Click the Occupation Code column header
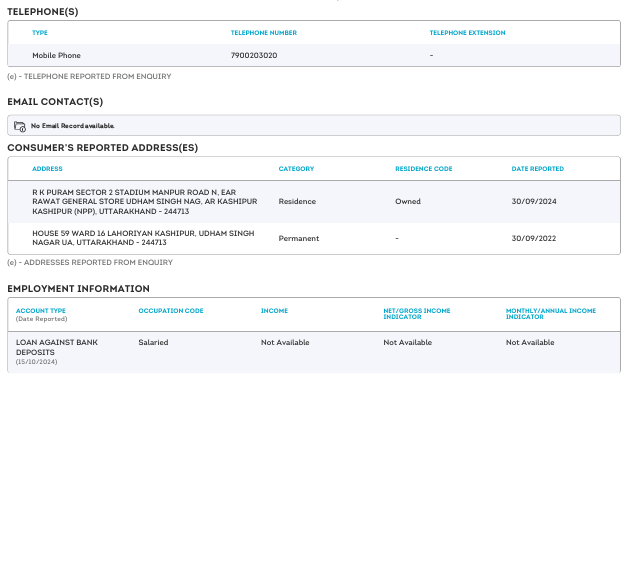This screenshot has width=630, height=565. 170,311
